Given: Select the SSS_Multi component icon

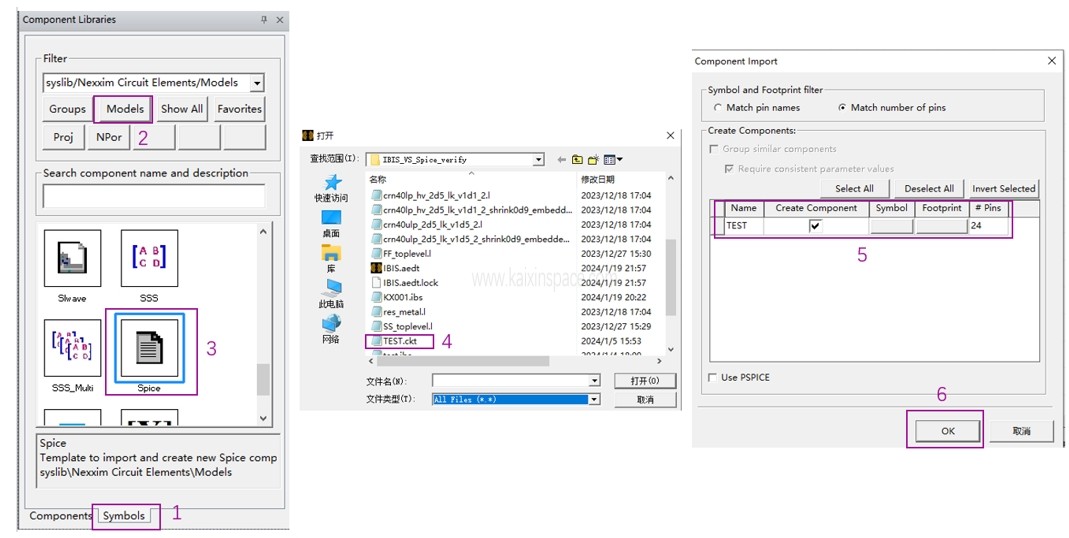Looking at the screenshot, I should click(x=72, y=347).
